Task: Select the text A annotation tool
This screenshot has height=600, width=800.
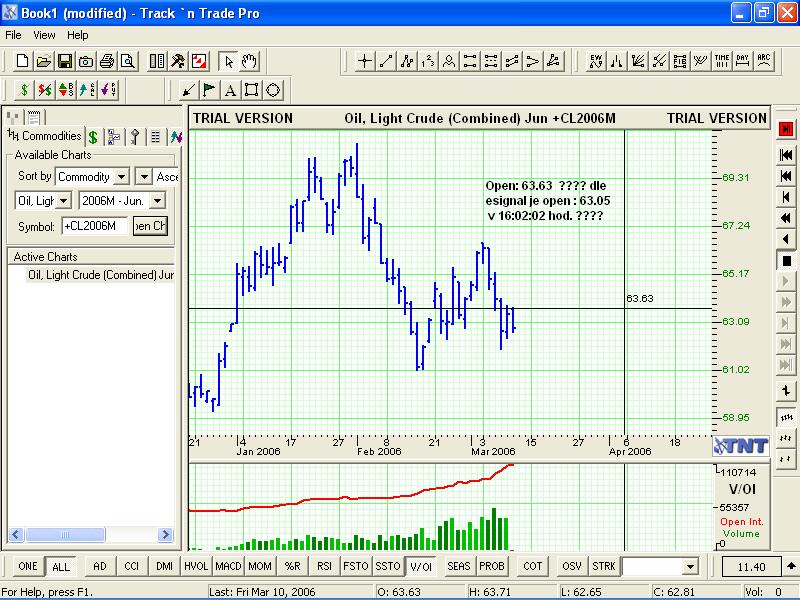Action: (x=230, y=90)
